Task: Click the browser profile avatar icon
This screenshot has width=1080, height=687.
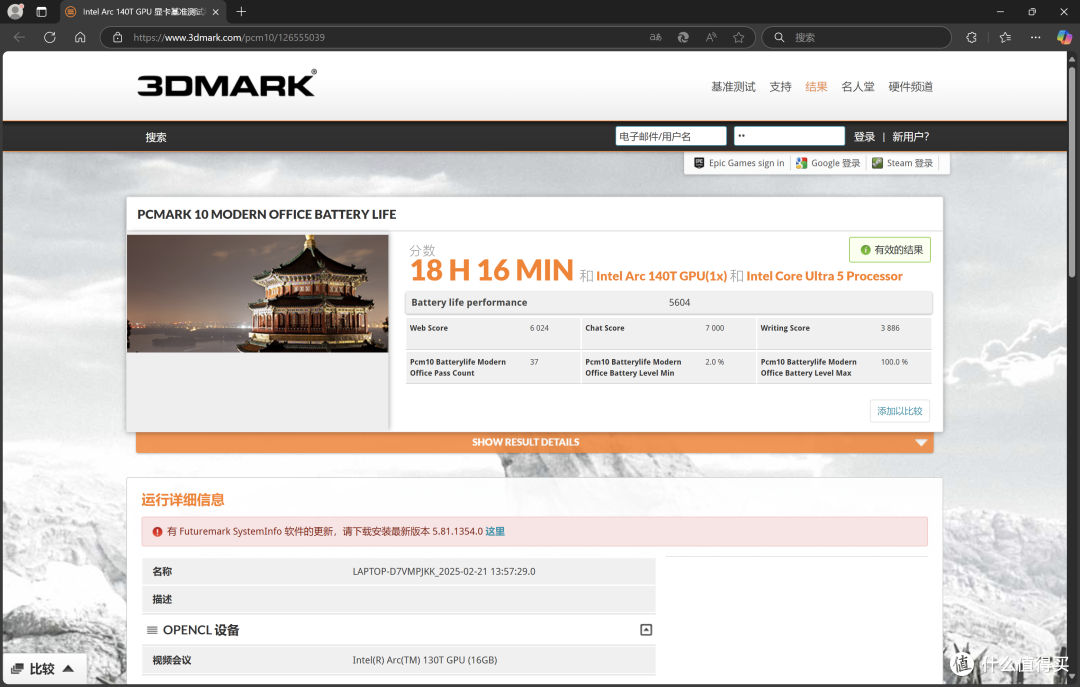Action: 15,12
